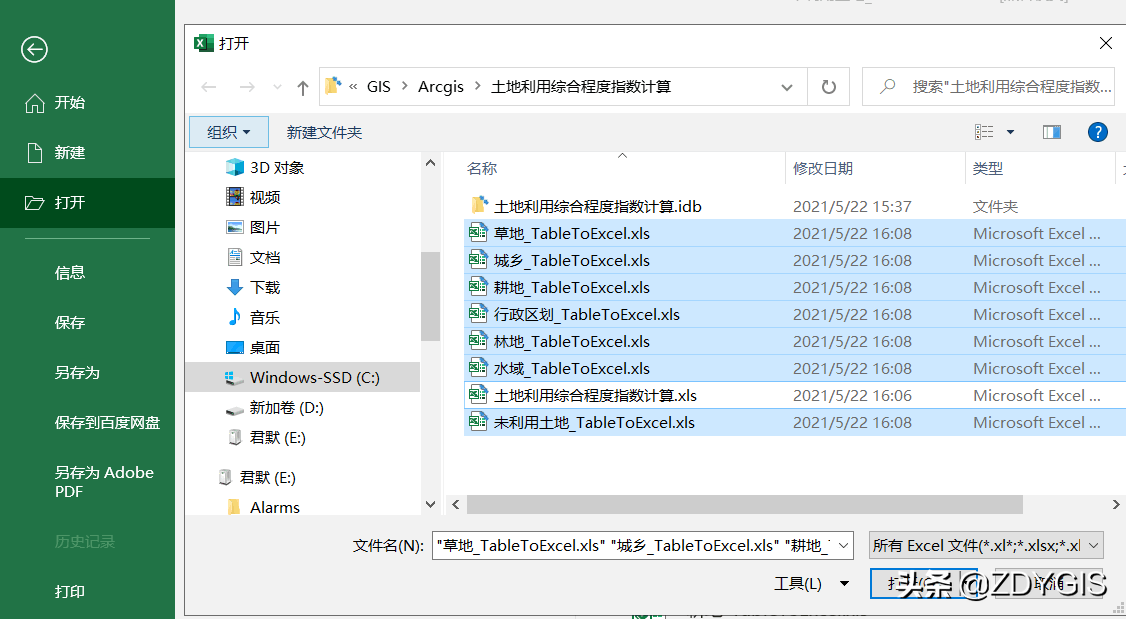Click the back arrow circle in Excel backstage
Viewport: 1126px width, 619px height.
point(34,50)
